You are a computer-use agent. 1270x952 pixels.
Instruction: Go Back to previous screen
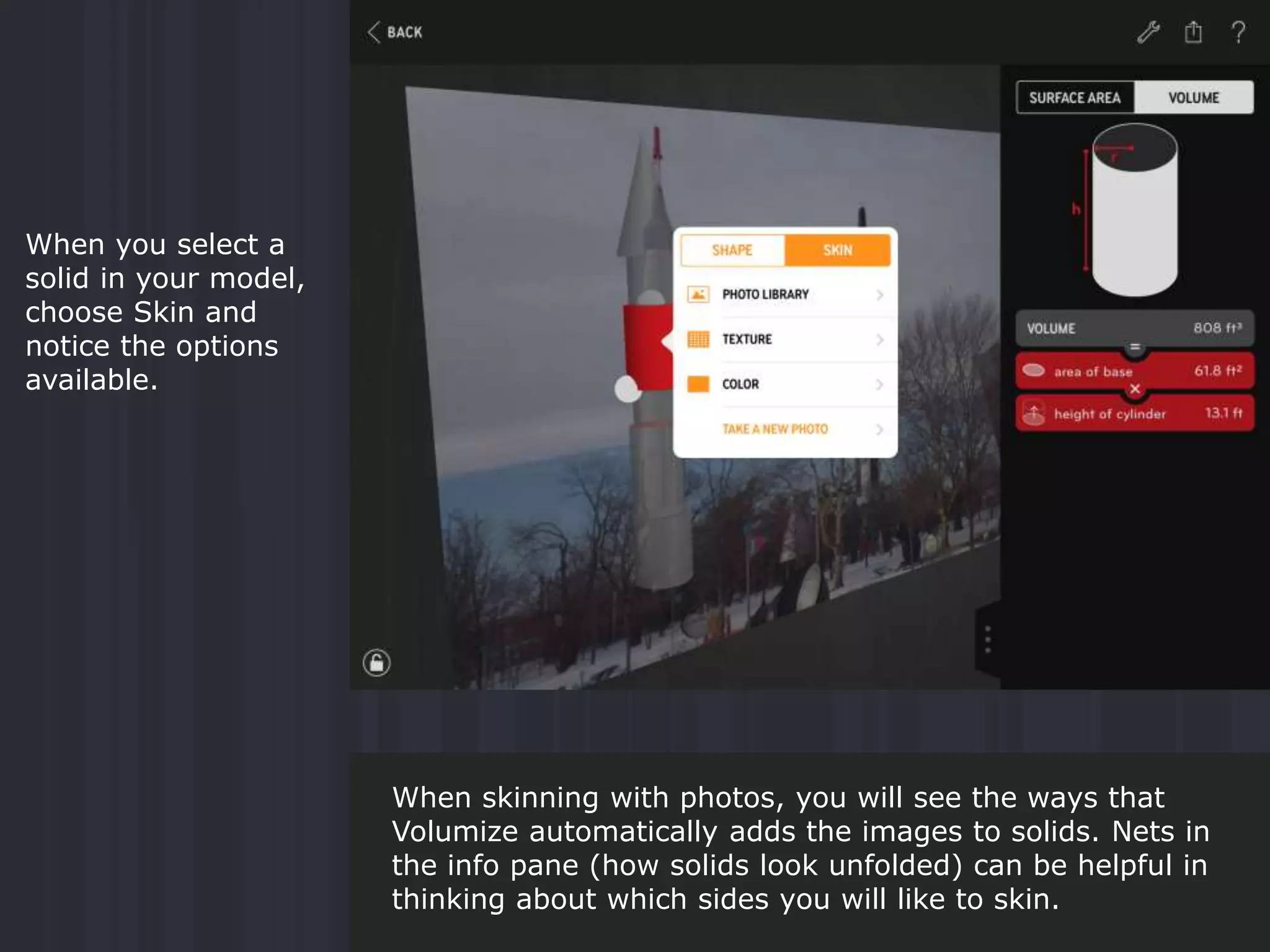(395, 32)
